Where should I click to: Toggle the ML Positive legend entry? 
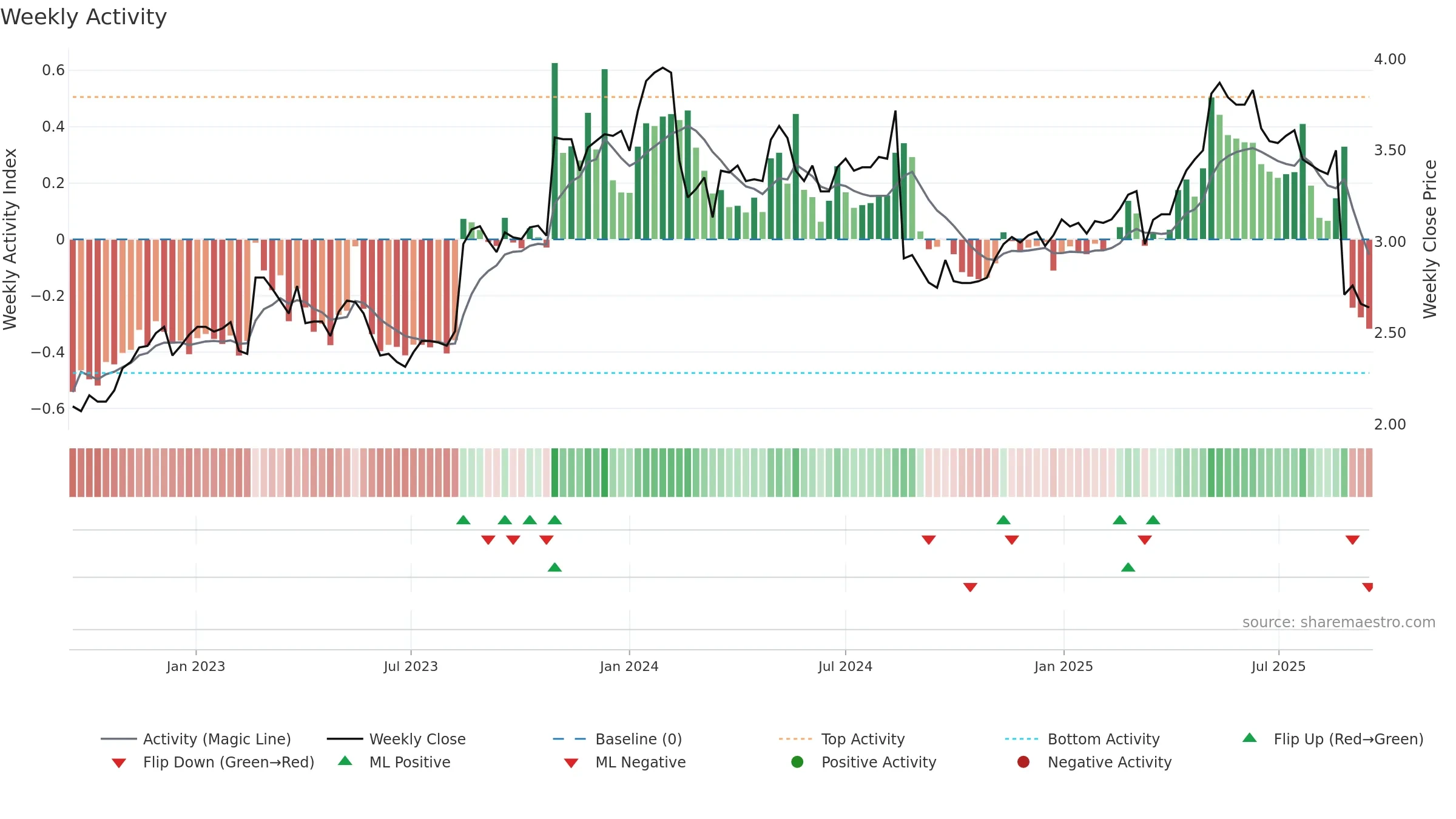click(x=394, y=762)
